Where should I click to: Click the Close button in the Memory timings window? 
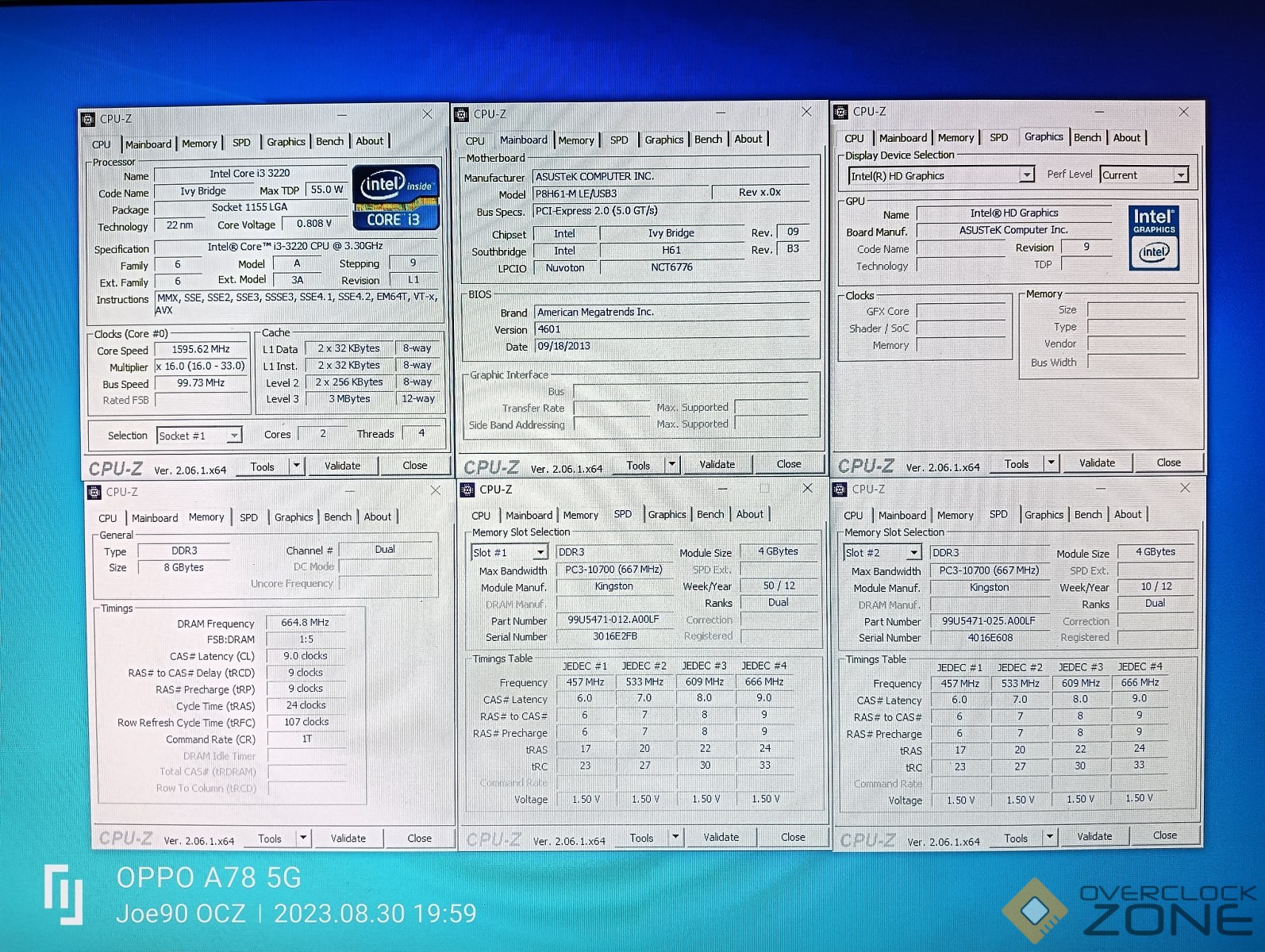tap(419, 838)
